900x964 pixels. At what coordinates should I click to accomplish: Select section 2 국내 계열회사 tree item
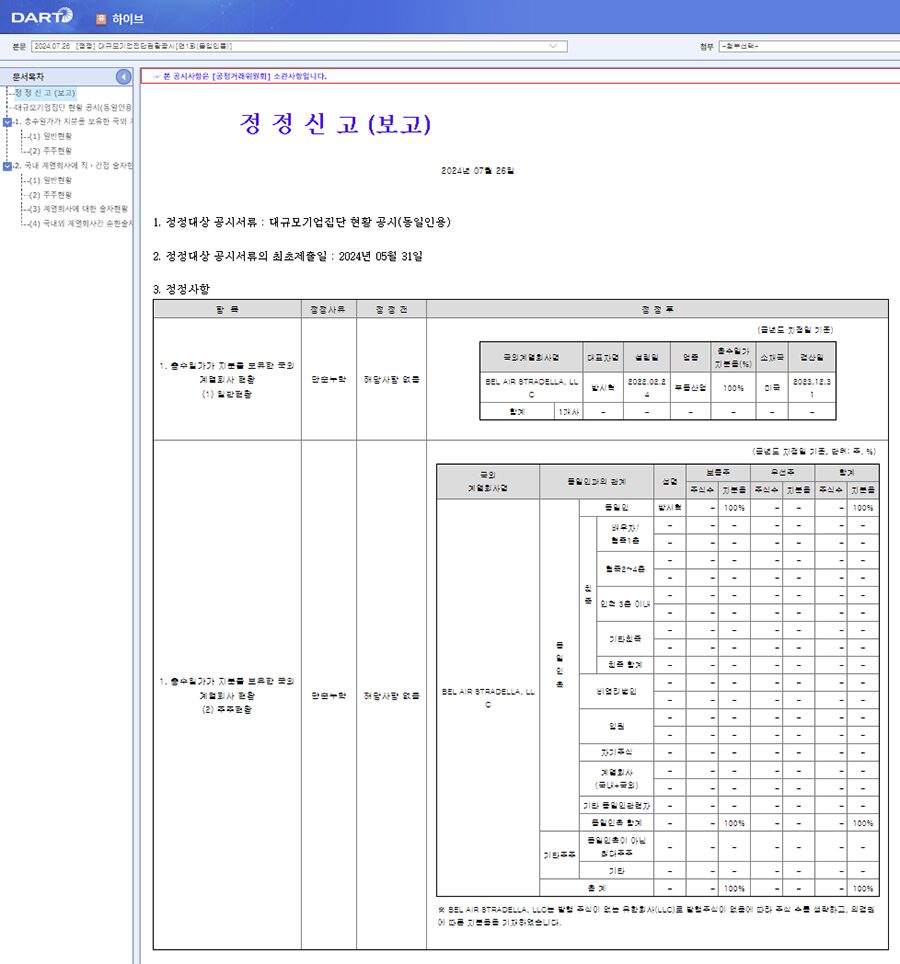point(73,166)
